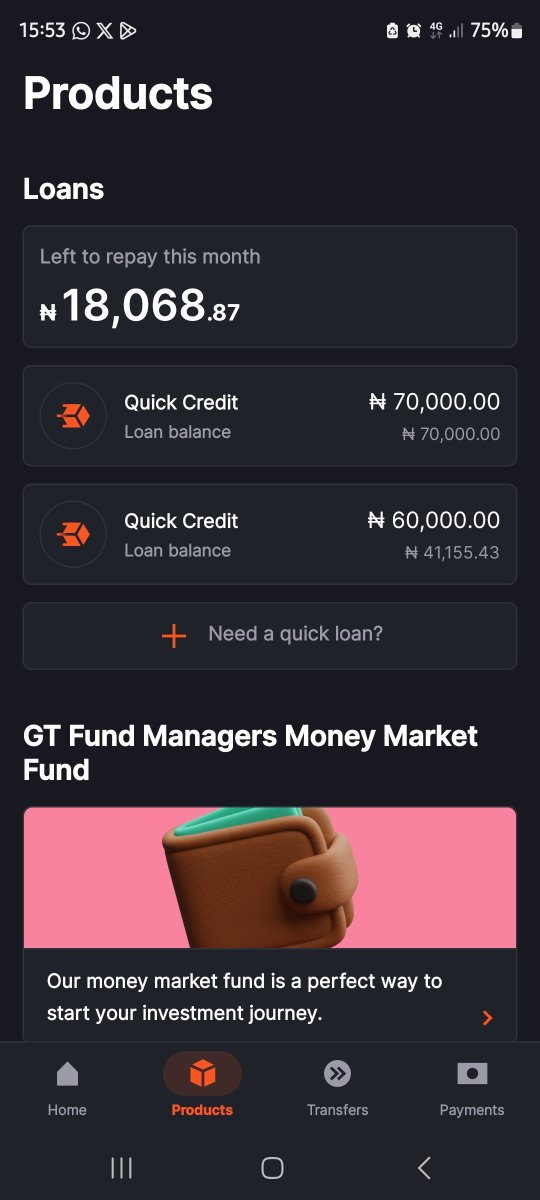Tap the Products cube icon
The height and width of the screenshot is (1200, 540).
point(202,1074)
